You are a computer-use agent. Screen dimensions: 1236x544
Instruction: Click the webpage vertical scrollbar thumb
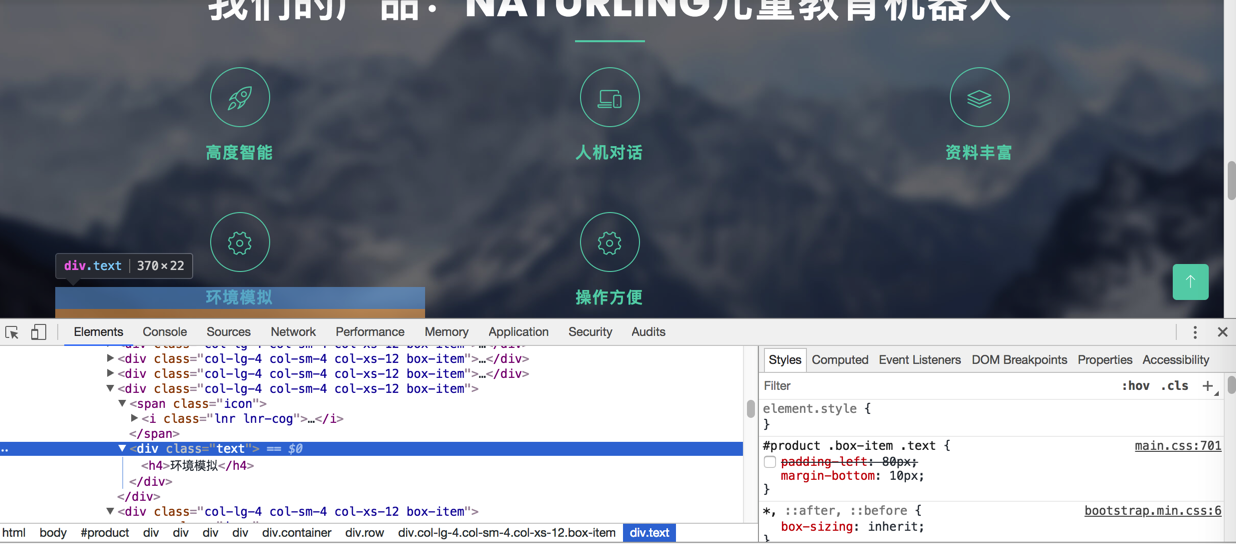(x=1231, y=181)
